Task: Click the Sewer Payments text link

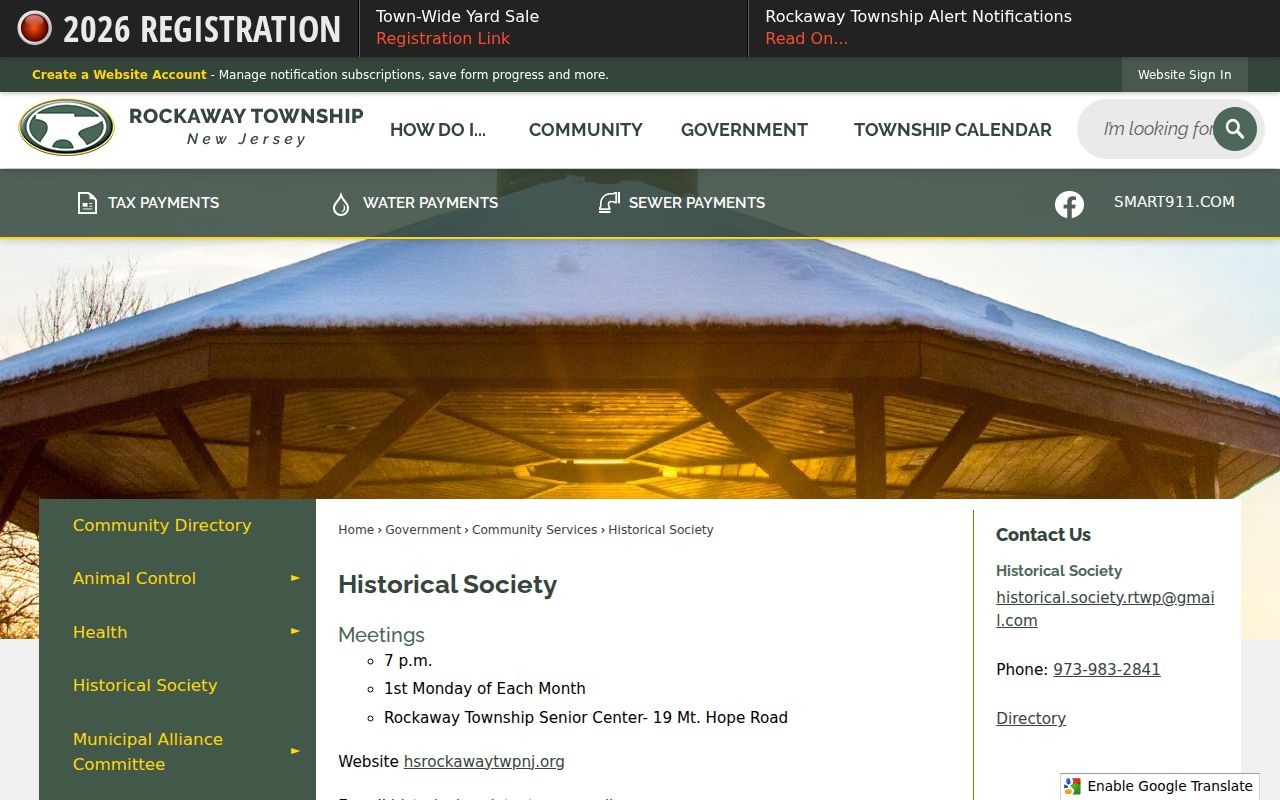Action: coord(697,203)
